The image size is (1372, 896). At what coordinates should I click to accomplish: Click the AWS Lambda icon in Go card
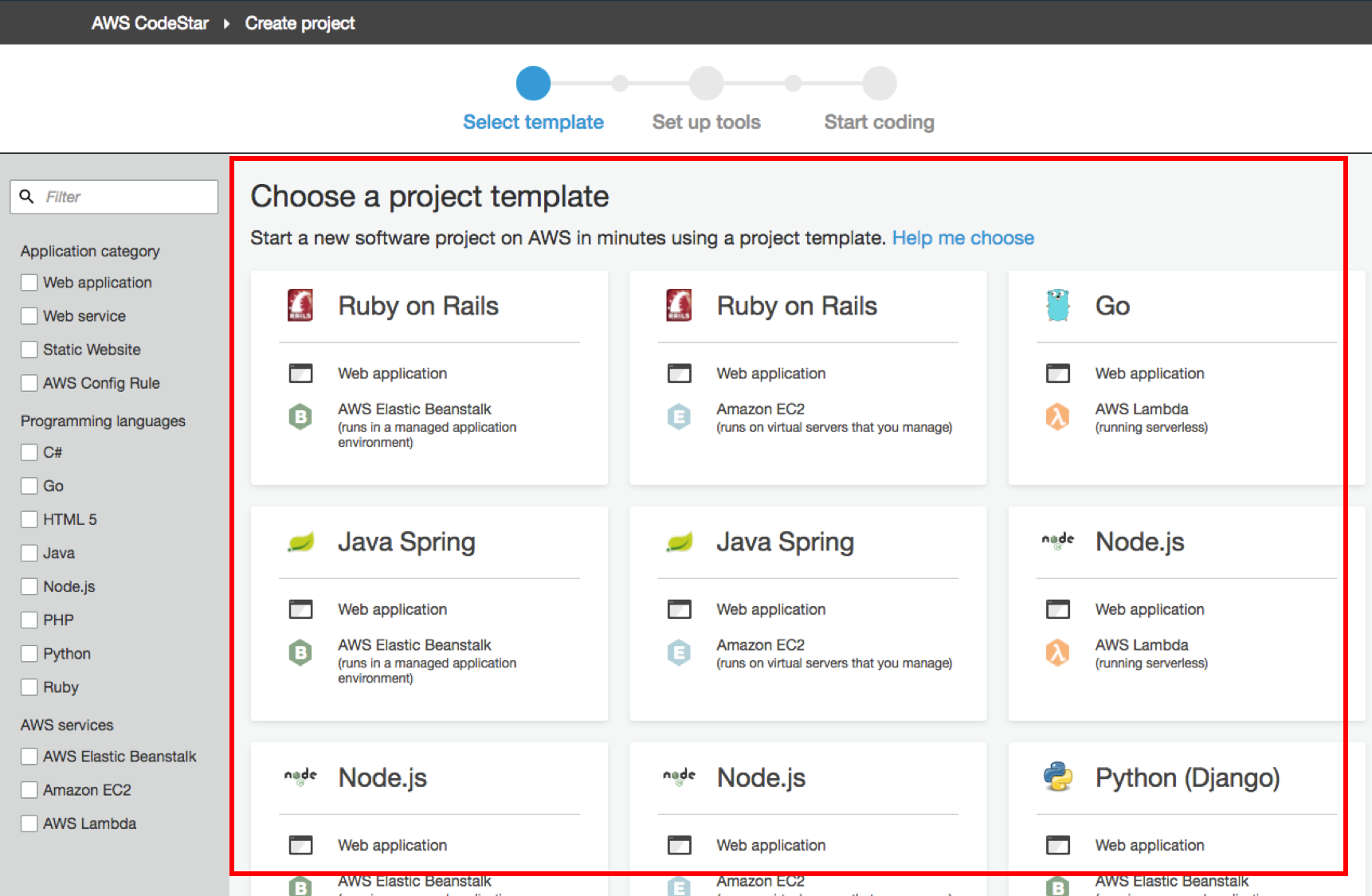point(1057,417)
